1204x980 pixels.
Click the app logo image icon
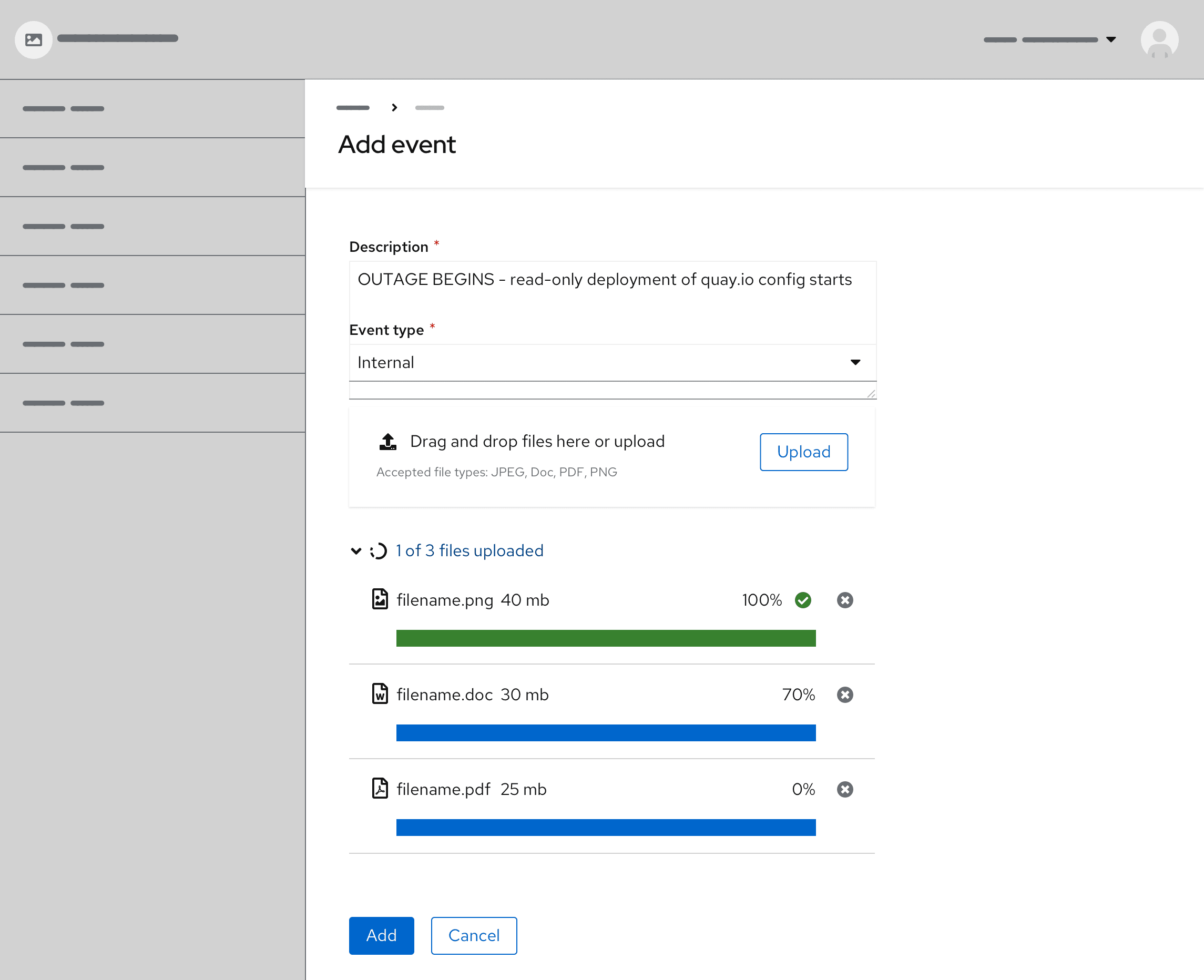point(34,39)
